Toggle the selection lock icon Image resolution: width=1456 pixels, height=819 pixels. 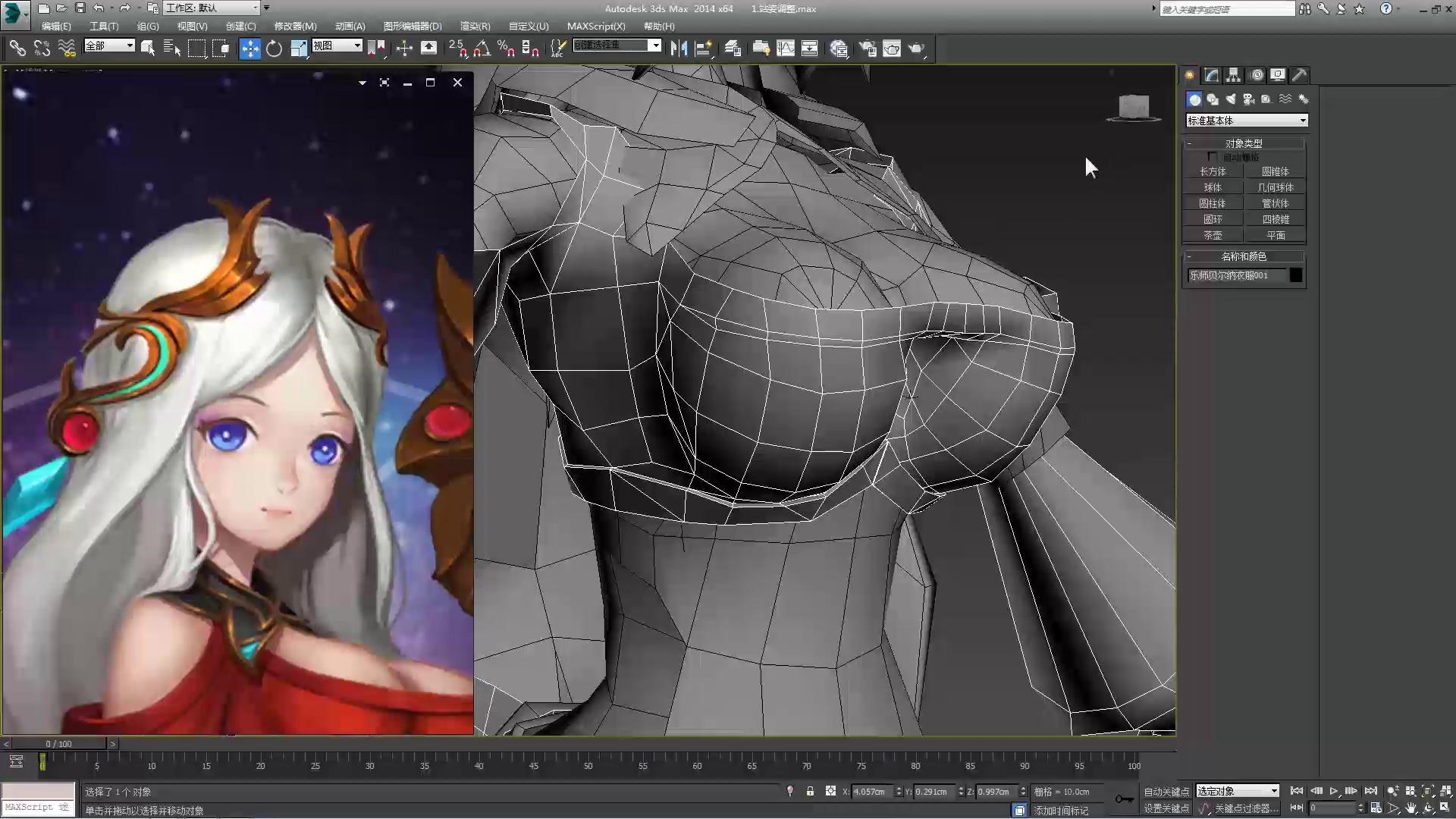coord(810,791)
